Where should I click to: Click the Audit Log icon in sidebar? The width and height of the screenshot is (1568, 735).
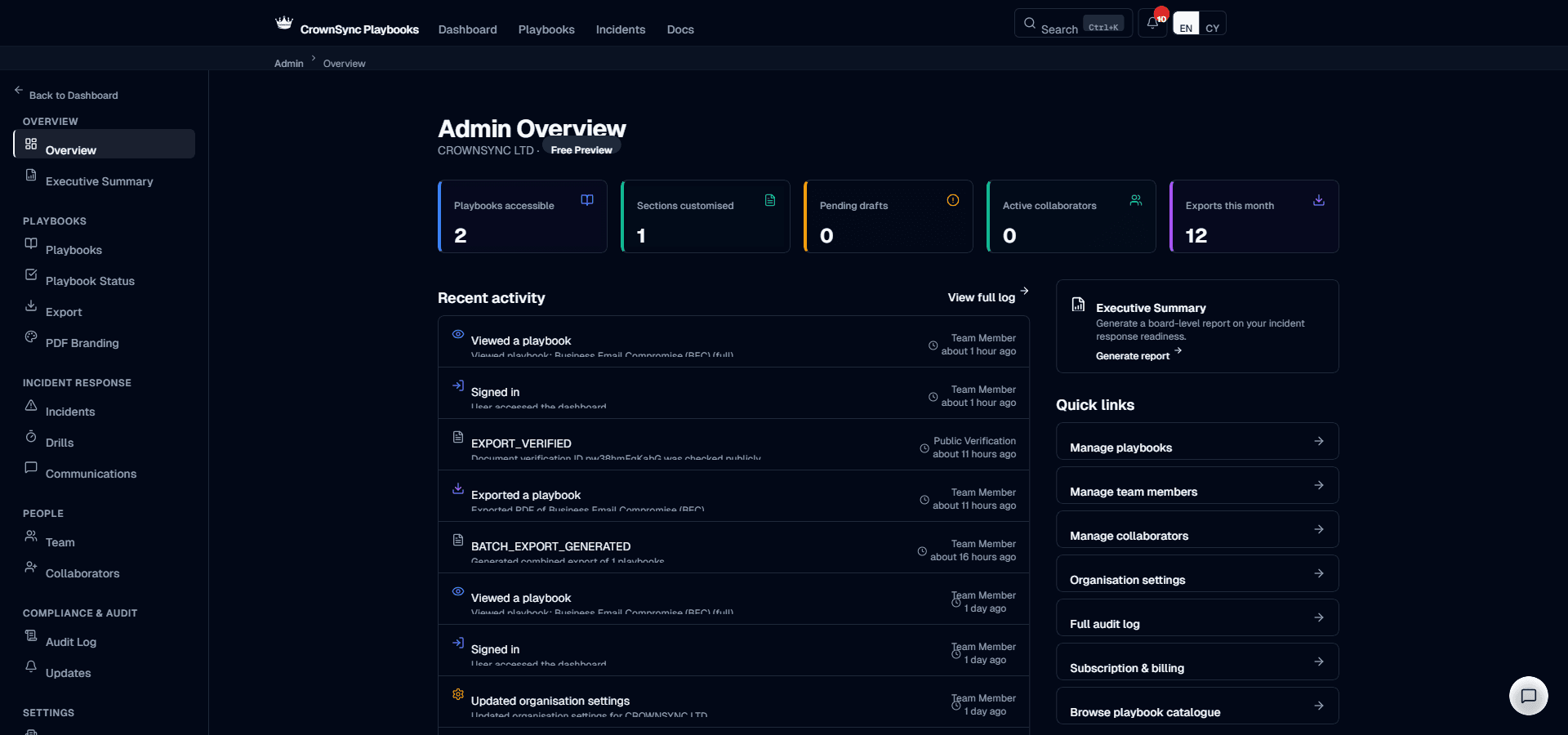point(31,635)
